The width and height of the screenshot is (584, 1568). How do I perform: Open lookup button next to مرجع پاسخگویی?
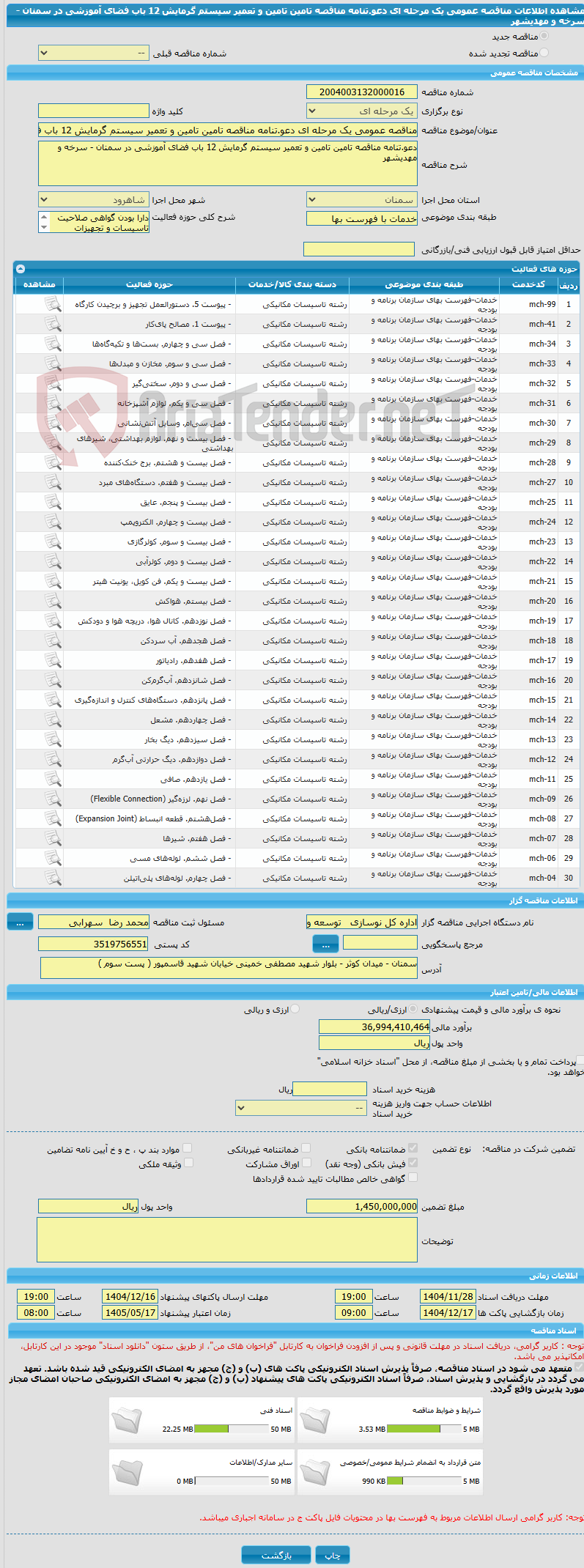point(326,944)
